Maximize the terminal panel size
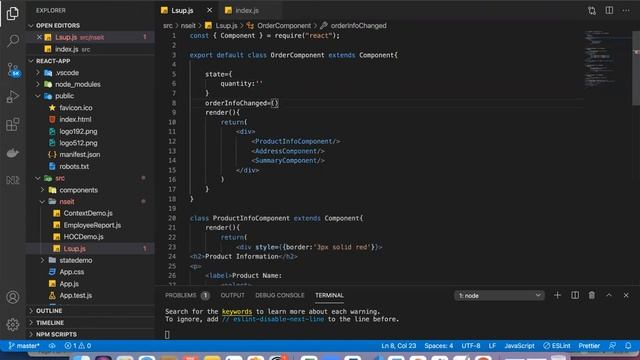The width and height of the screenshot is (640, 360). [x=609, y=295]
